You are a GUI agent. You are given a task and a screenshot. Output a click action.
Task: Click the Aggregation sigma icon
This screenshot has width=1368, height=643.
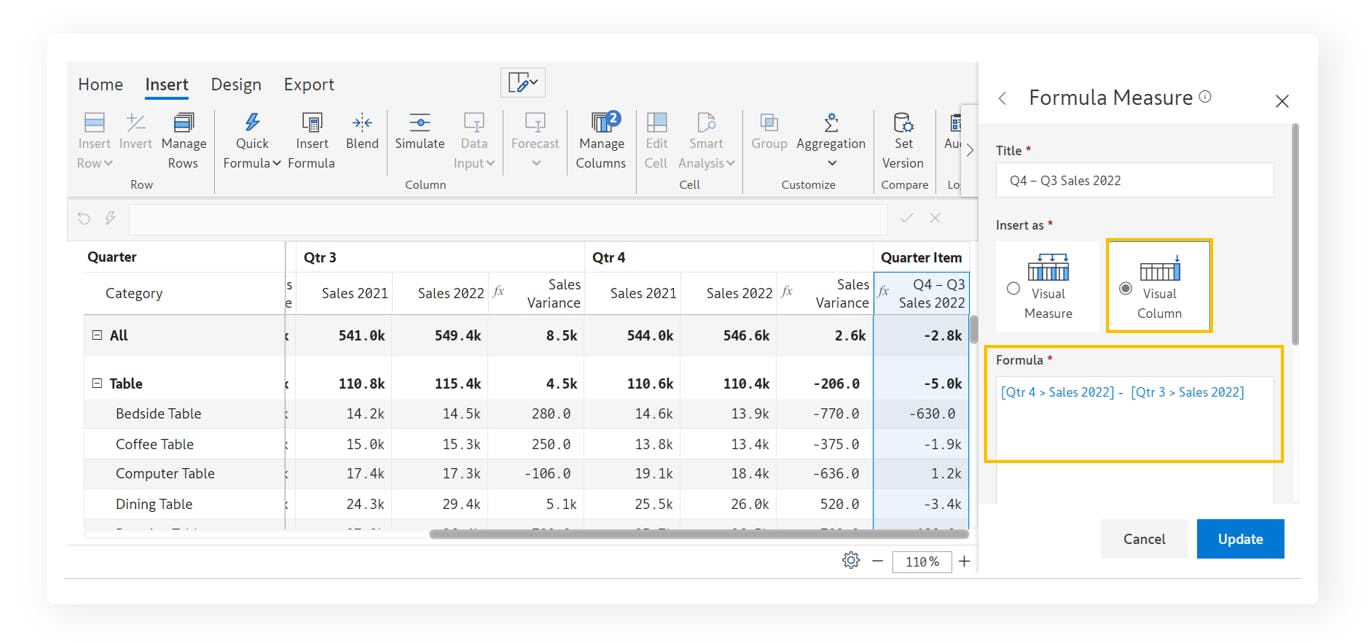[831, 122]
